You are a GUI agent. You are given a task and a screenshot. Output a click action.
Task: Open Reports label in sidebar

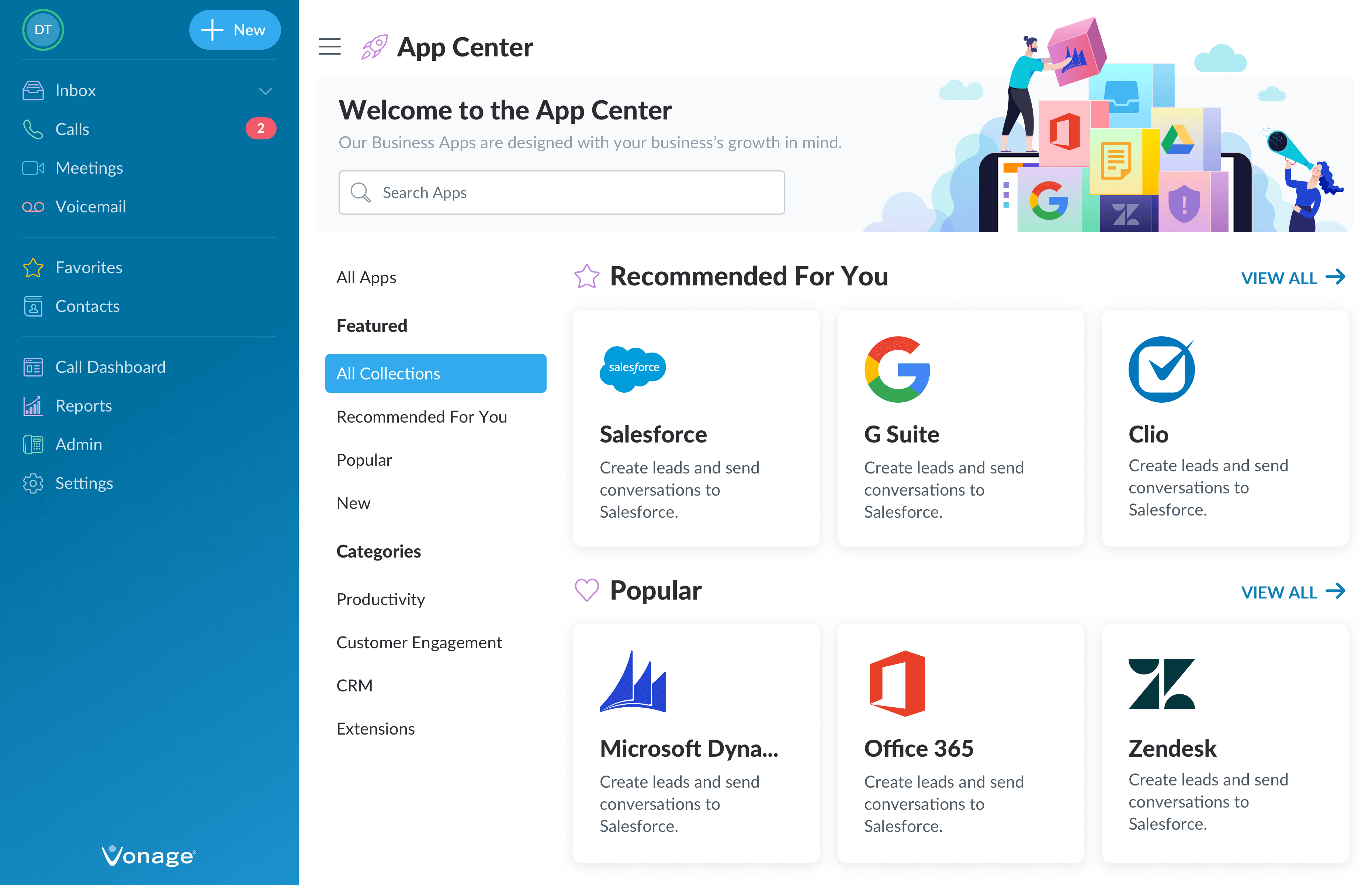[x=83, y=406]
